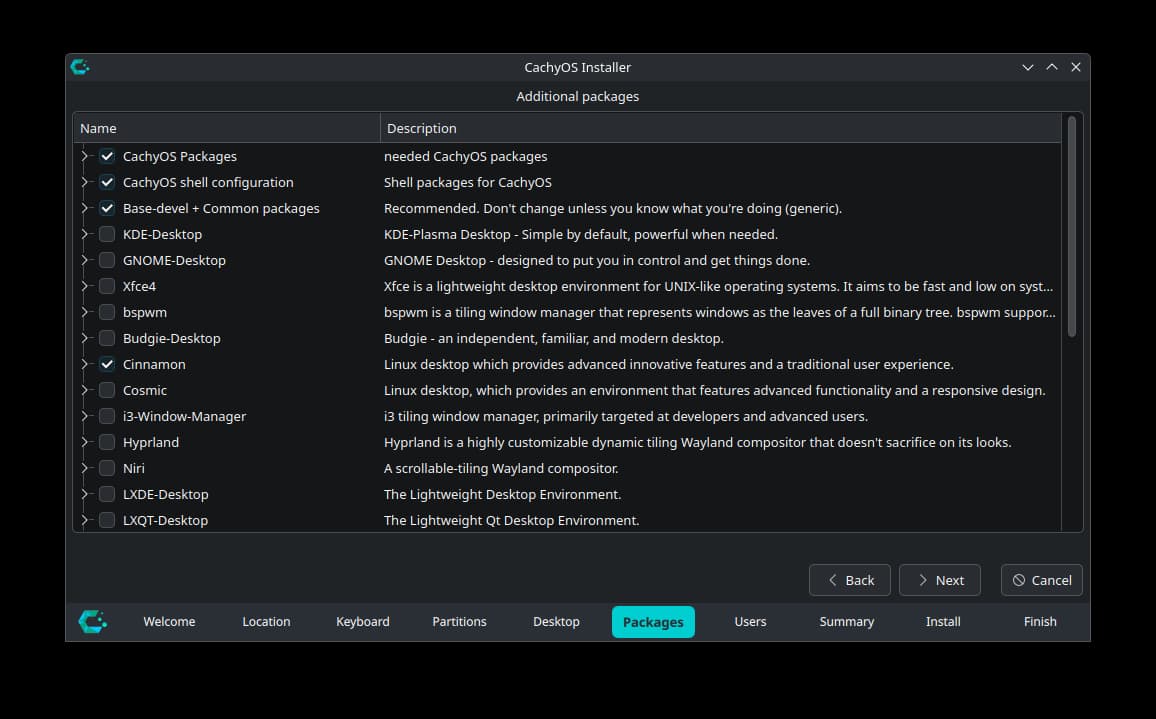Expand the i3-Window-Manager package group
The width and height of the screenshot is (1156, 719).
(84, 416)
